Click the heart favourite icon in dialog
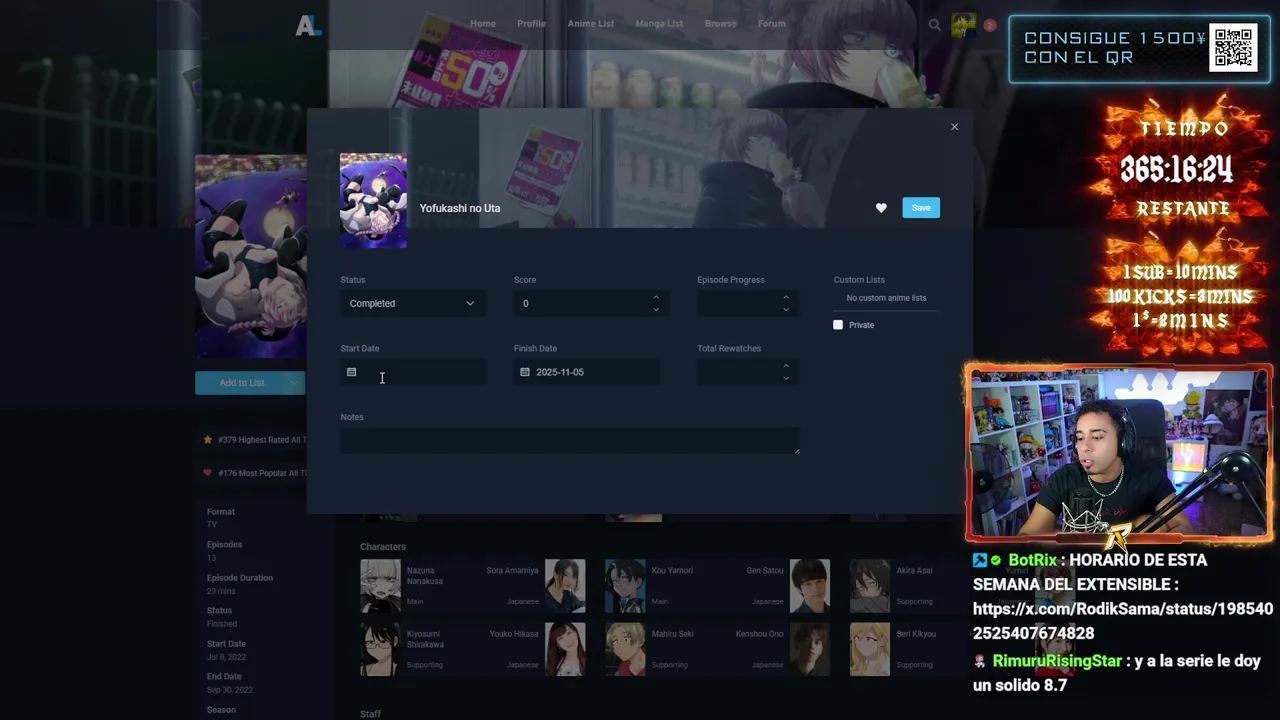 tap(881, 208)
